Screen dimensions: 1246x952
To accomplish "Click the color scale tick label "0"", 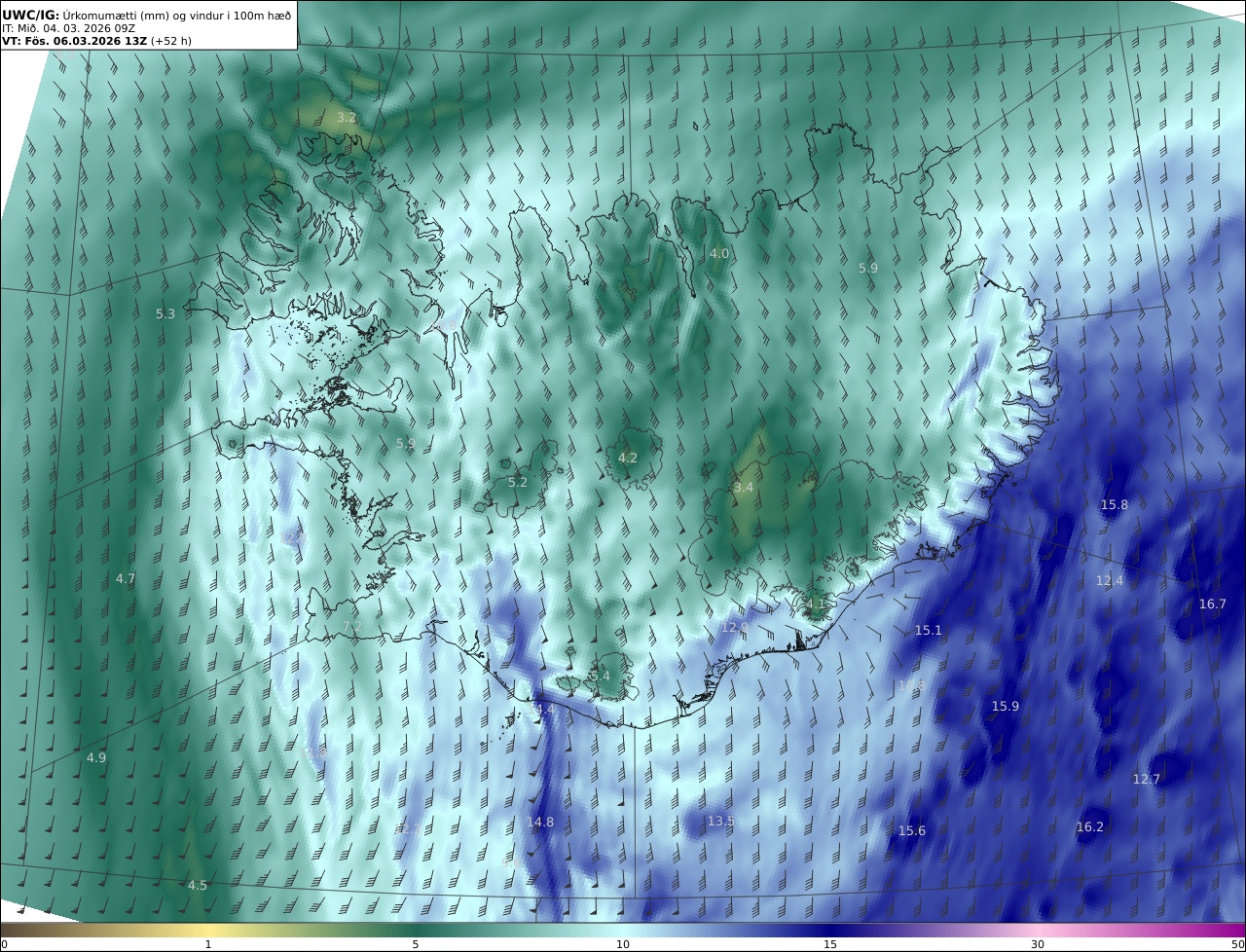I will point(4,944).
